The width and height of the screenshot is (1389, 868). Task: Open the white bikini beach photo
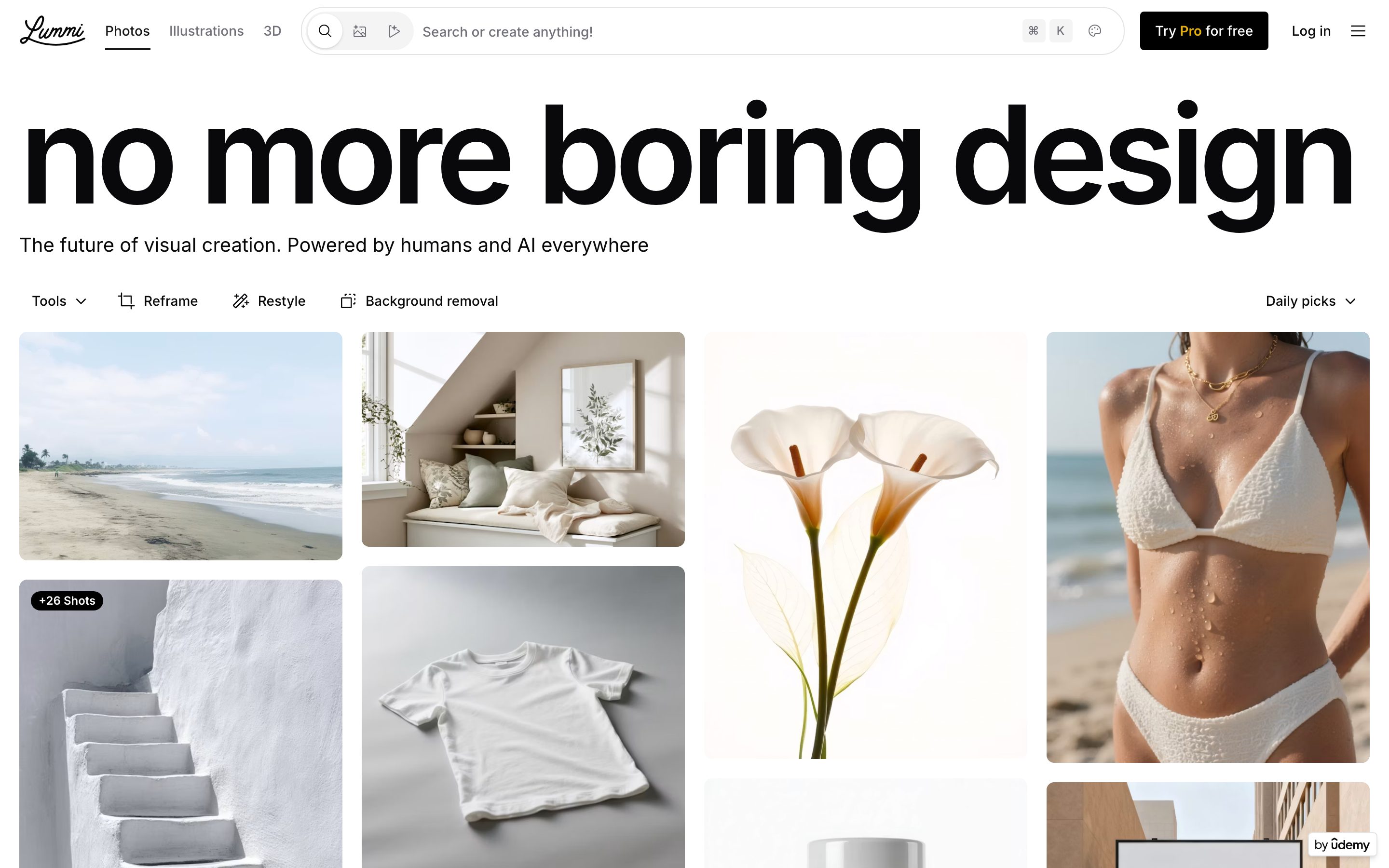tap(1208, 547)
